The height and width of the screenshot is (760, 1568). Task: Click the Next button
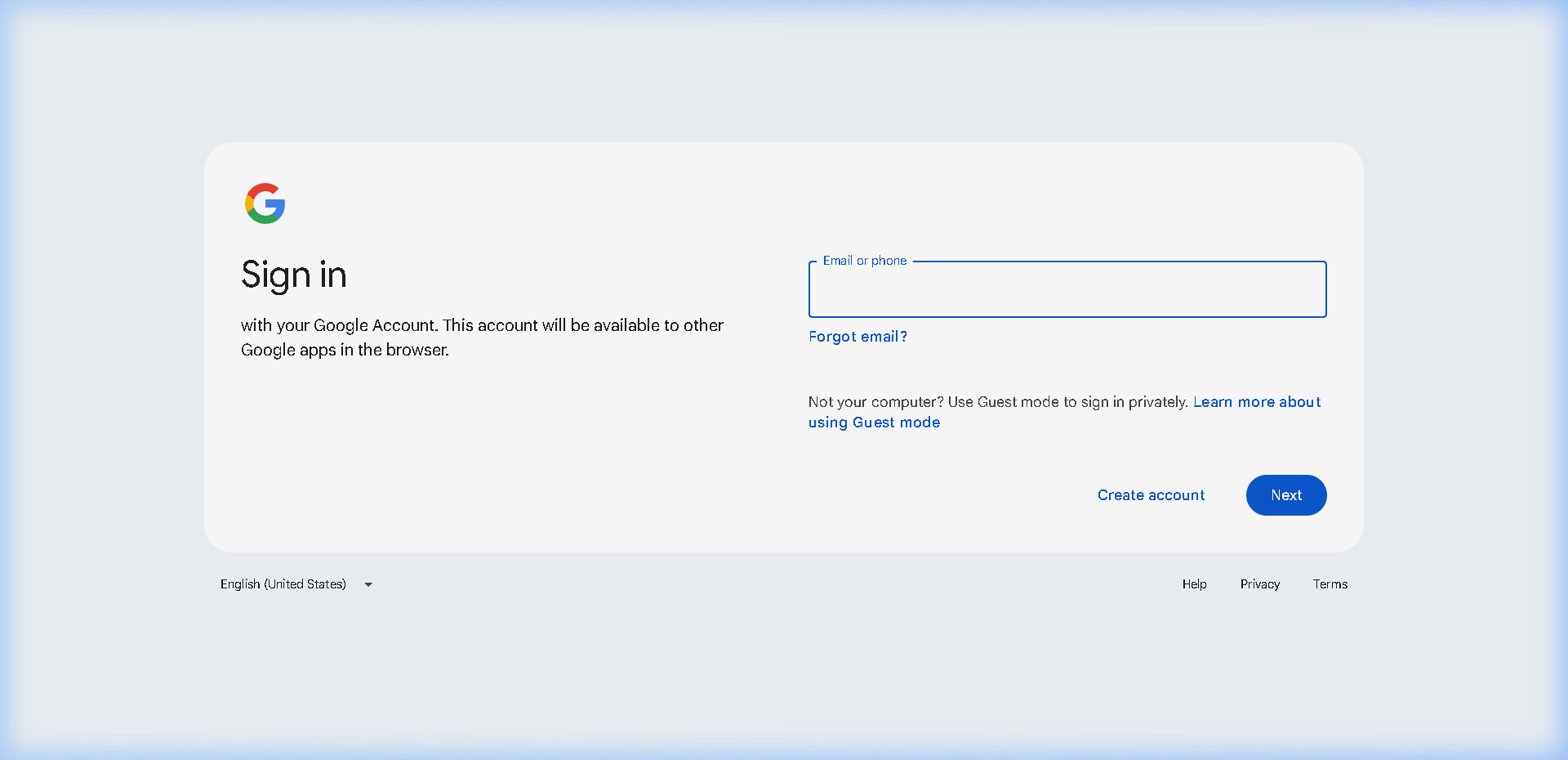point(1286,495)
